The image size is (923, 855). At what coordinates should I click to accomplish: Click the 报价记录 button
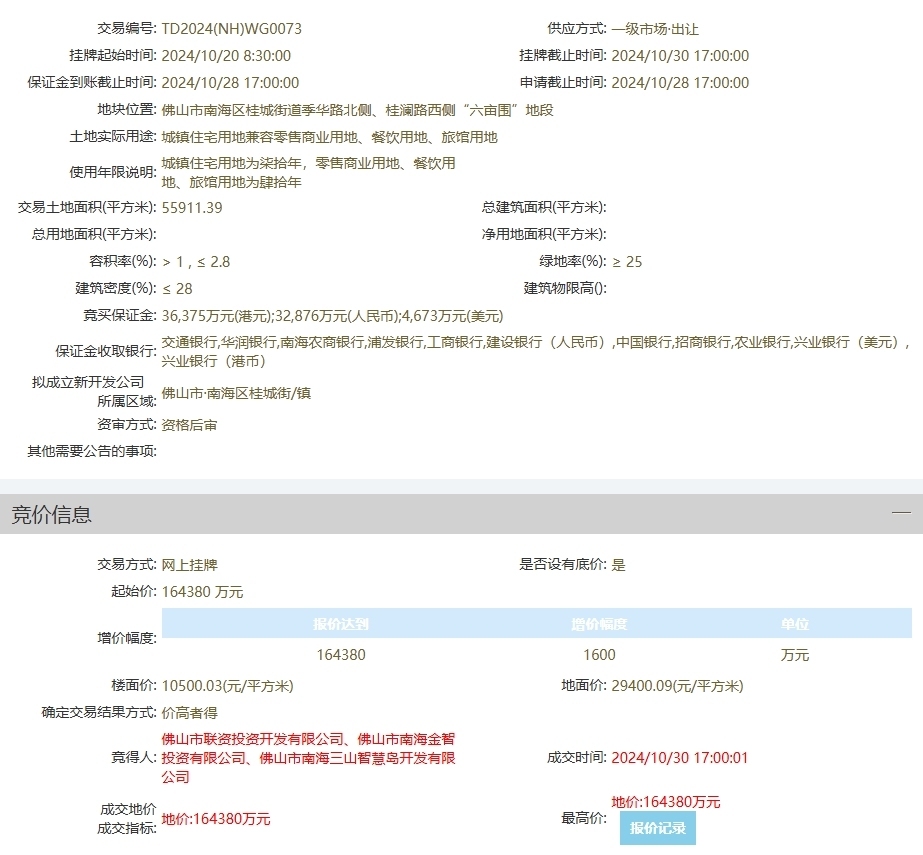click(657, 829)
